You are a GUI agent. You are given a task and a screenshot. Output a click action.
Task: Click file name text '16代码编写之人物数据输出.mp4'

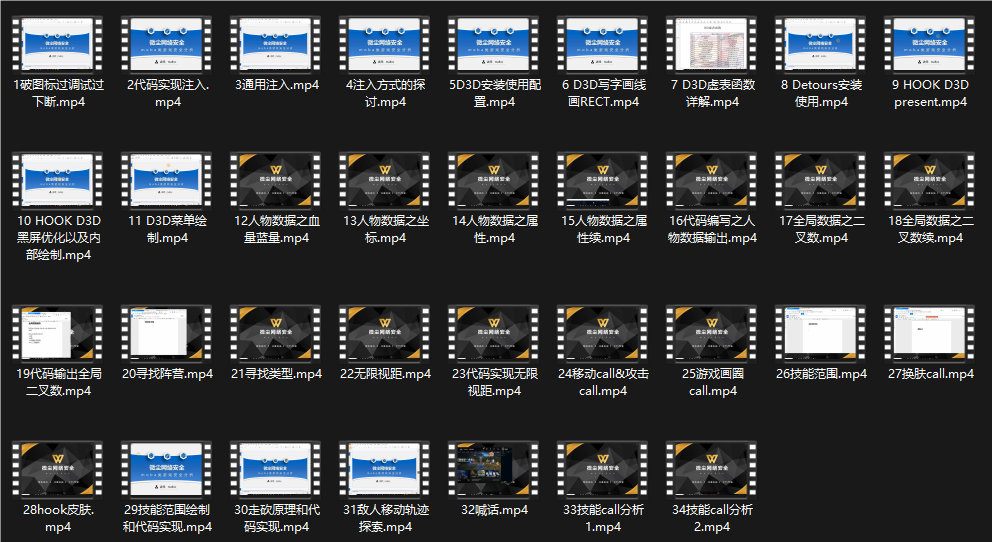point(712,230)
